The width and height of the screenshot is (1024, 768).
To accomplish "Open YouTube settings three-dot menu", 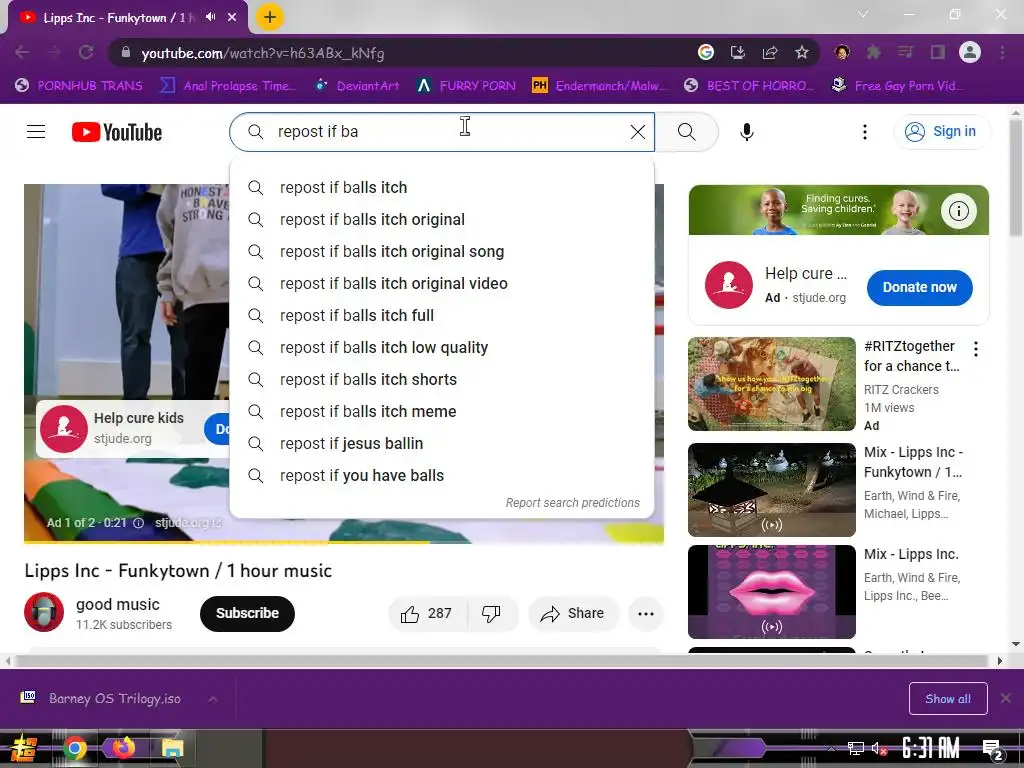I will pyautogui.click(x=865, y=132).
